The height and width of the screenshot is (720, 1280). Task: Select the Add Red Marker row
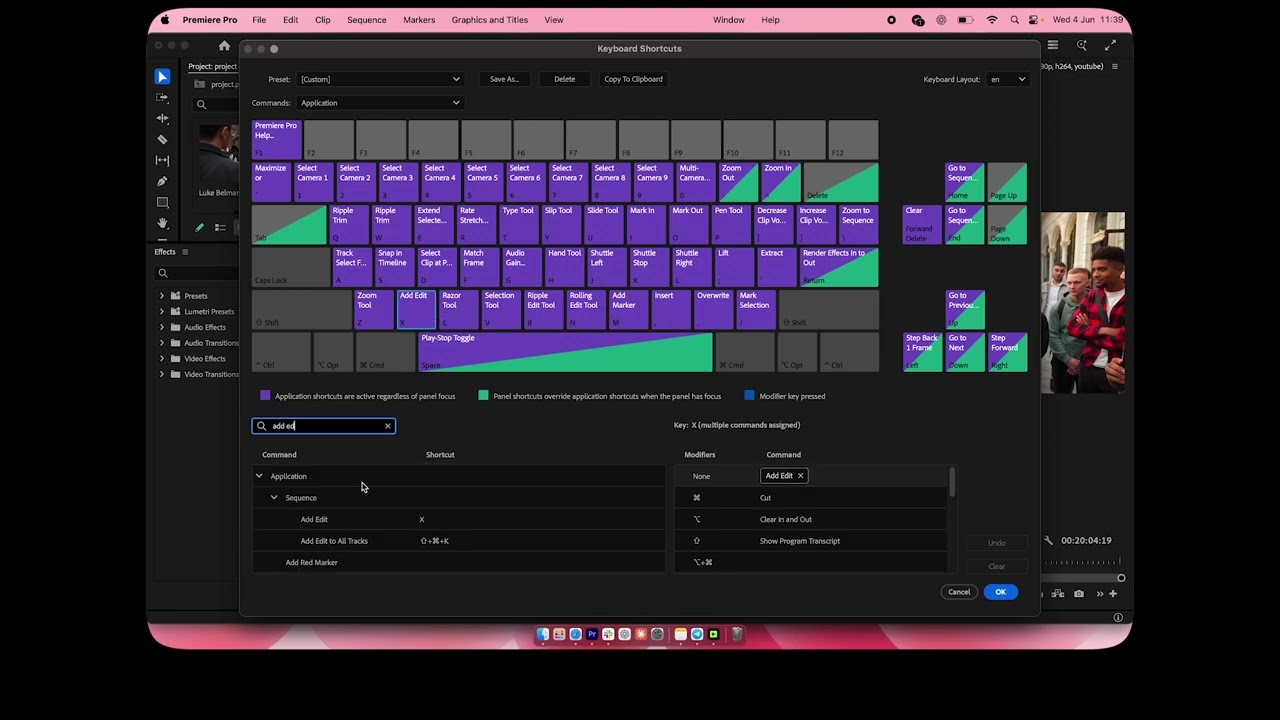click(458, 563)
